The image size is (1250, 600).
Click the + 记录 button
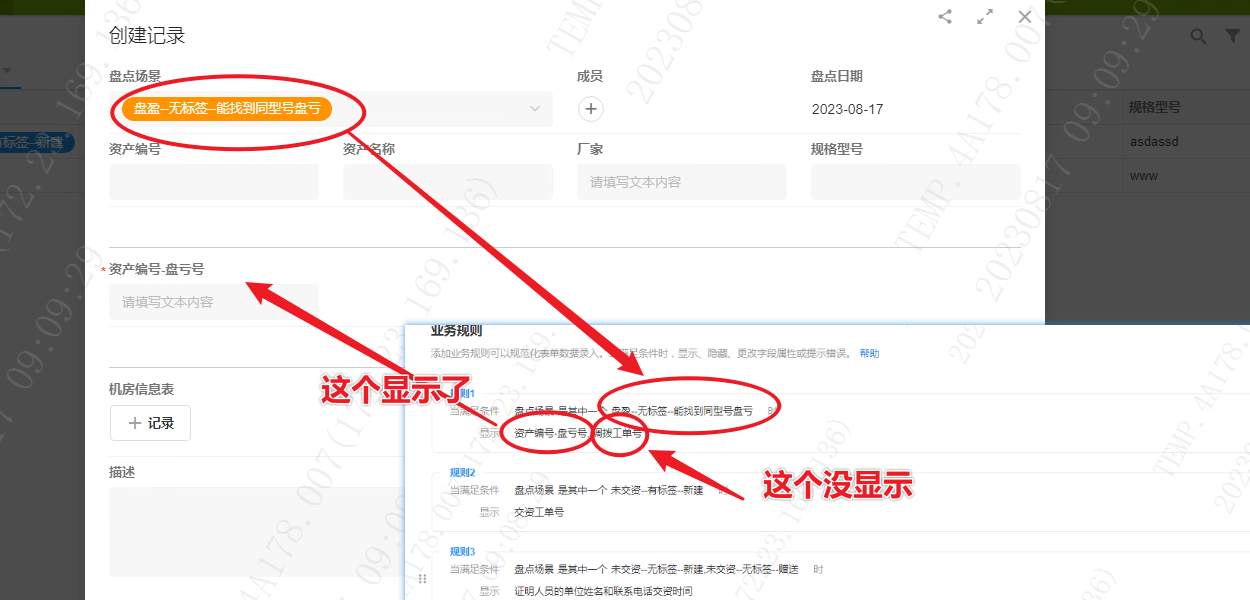pos(150,423)
